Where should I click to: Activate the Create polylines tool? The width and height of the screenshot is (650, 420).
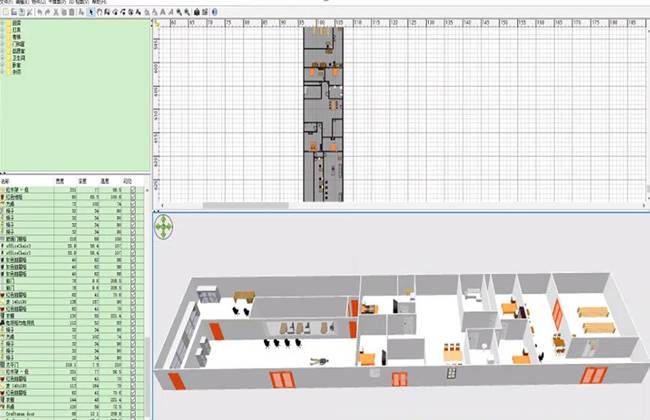123,12
